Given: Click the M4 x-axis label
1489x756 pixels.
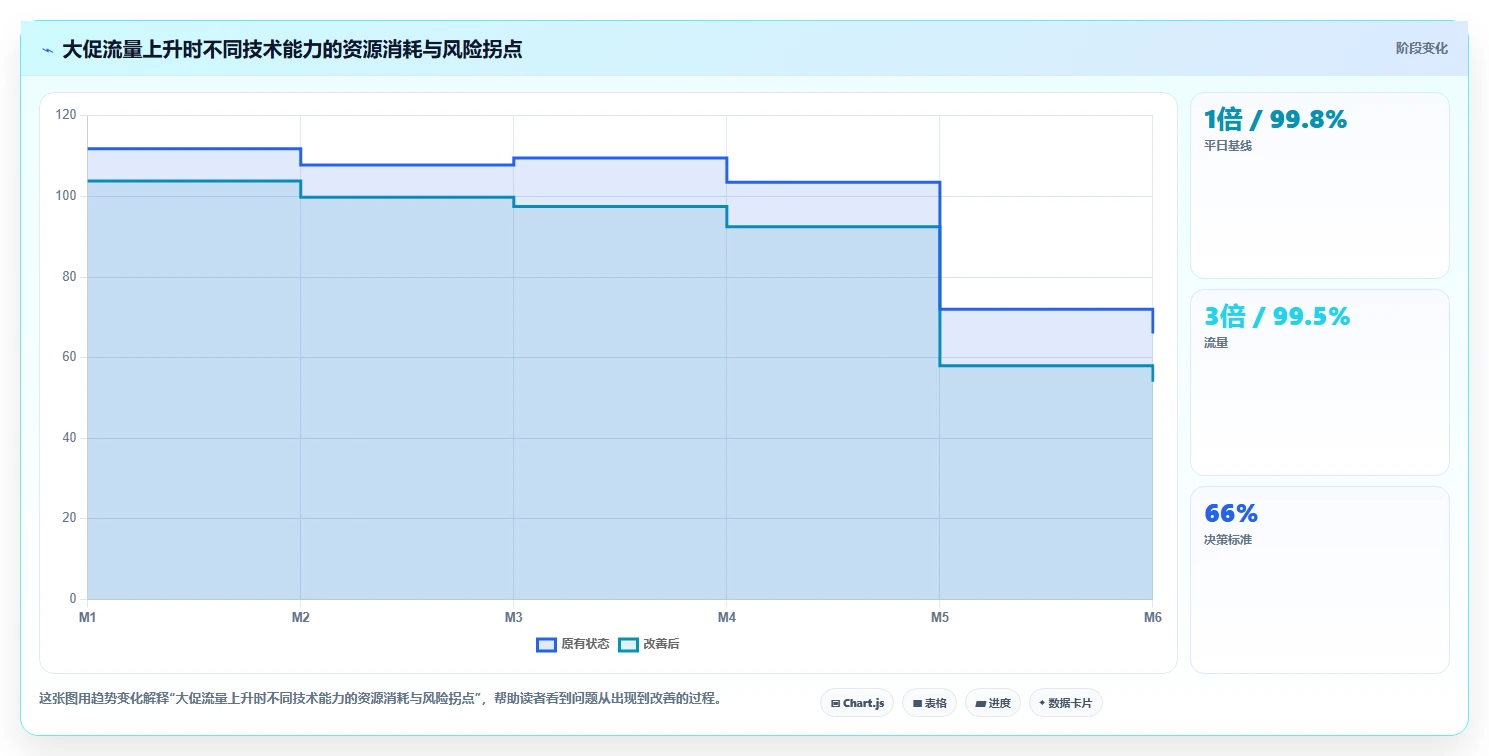Looking at the screenshot, I should 727,618.
